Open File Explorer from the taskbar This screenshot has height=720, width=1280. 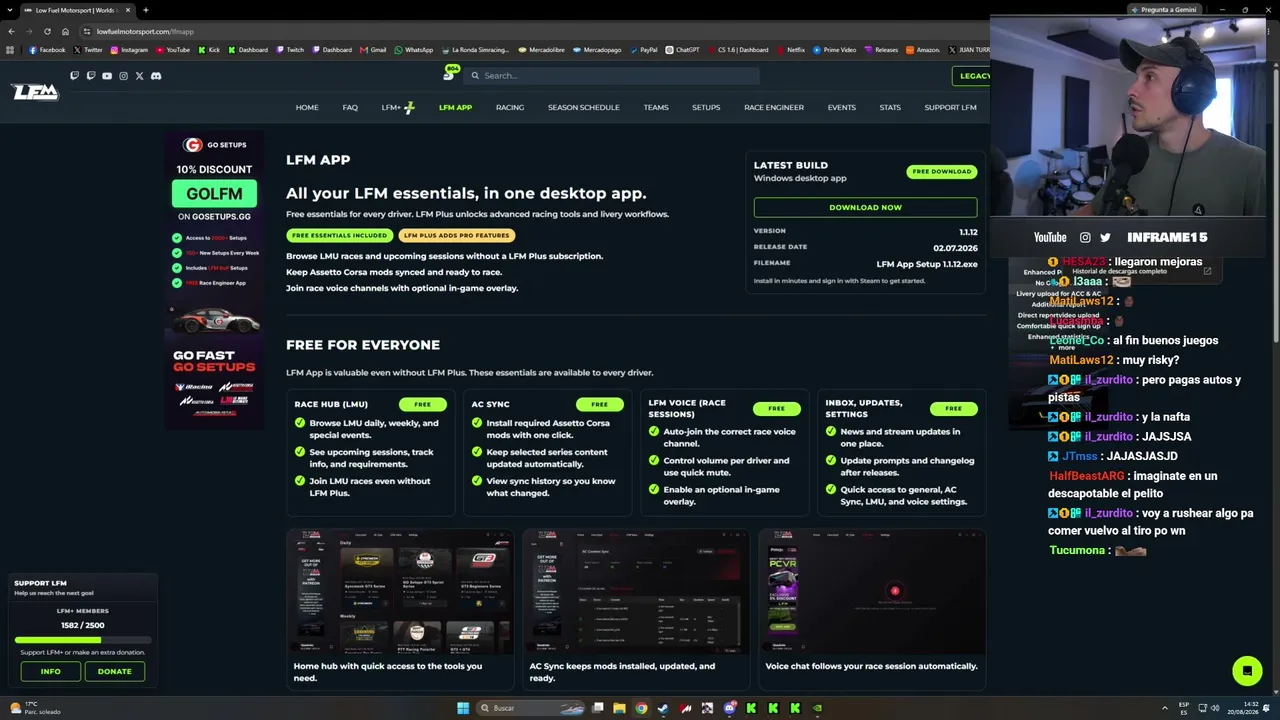pyautogui.click(x=619, y=708)
